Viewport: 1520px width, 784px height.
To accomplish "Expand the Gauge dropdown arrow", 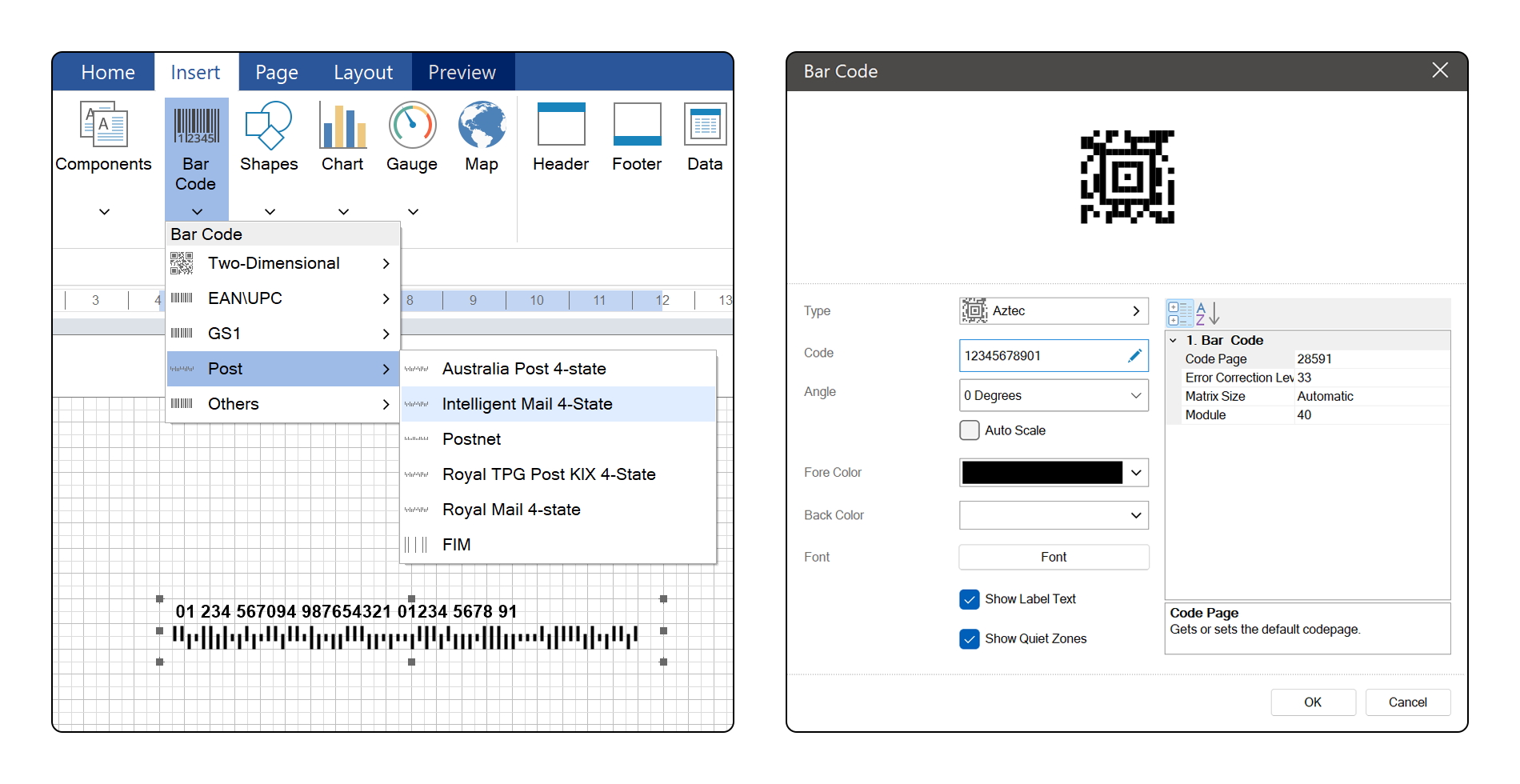I will (413, 212).
